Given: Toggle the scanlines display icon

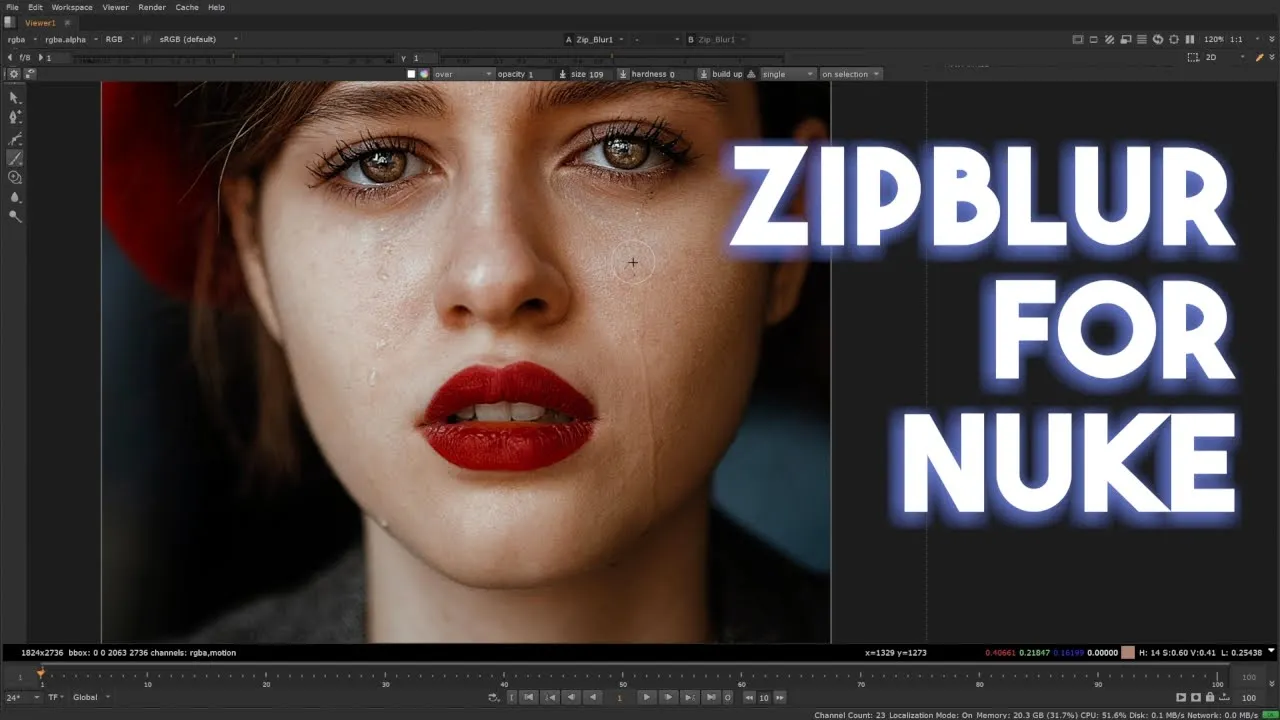Looking at the screenshot, I should [1142, 39].
